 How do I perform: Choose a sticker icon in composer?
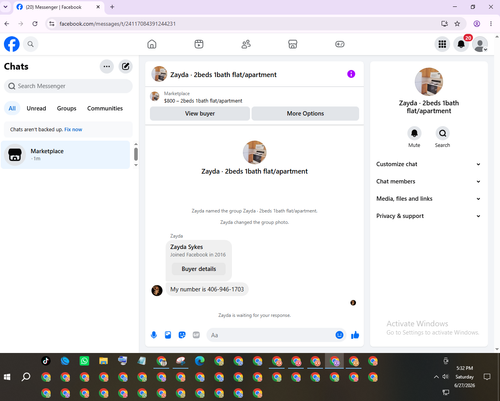pos(182,335)
